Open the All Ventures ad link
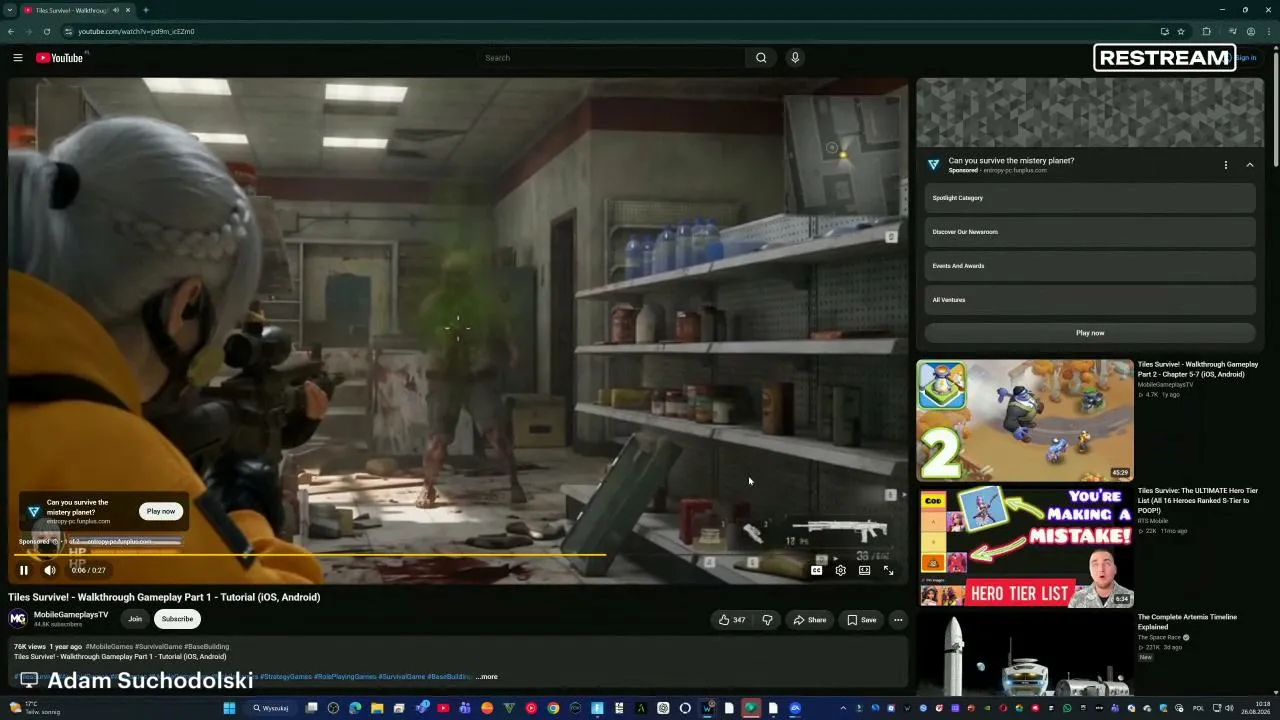The height and width of the screenshot is (720, 1280). (x=1090, y=300)
